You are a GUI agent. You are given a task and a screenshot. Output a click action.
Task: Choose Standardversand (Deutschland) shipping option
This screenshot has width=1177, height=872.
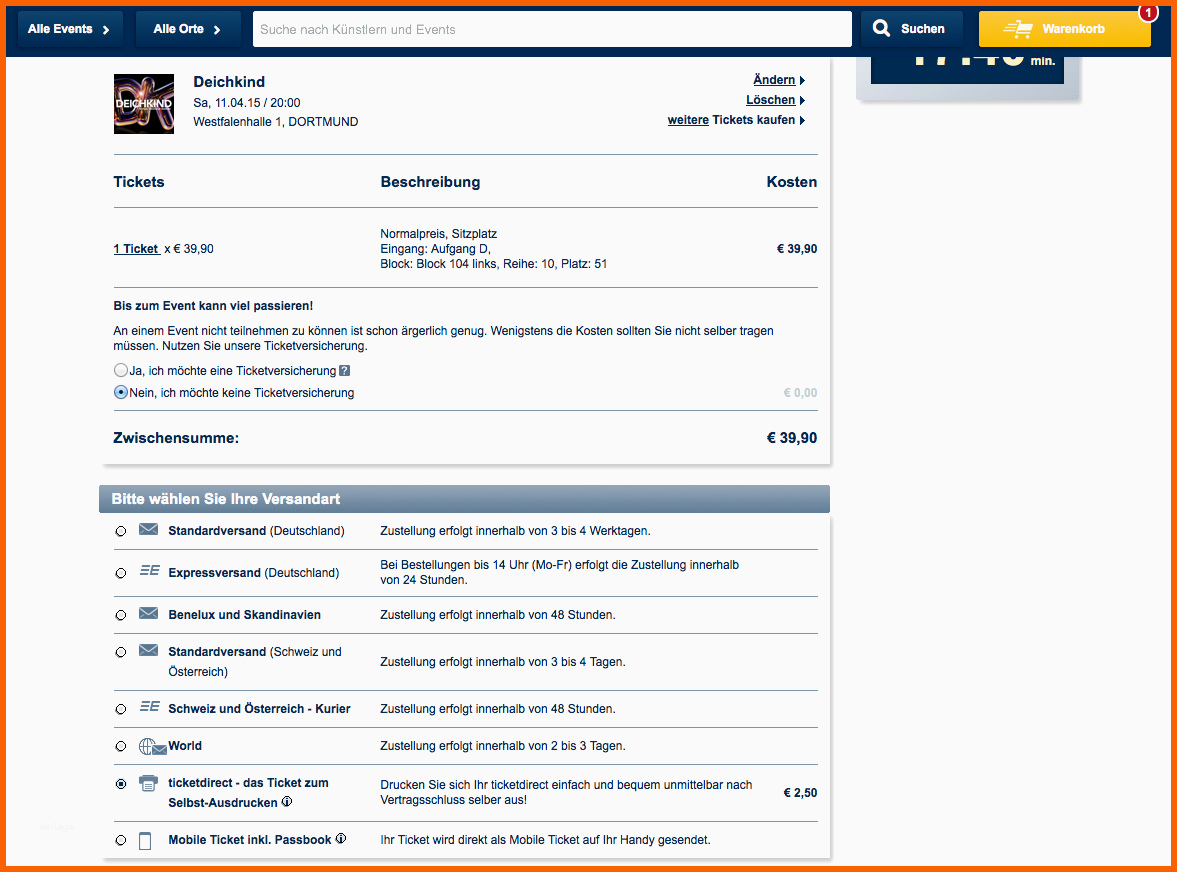click(x=121, y=531)
